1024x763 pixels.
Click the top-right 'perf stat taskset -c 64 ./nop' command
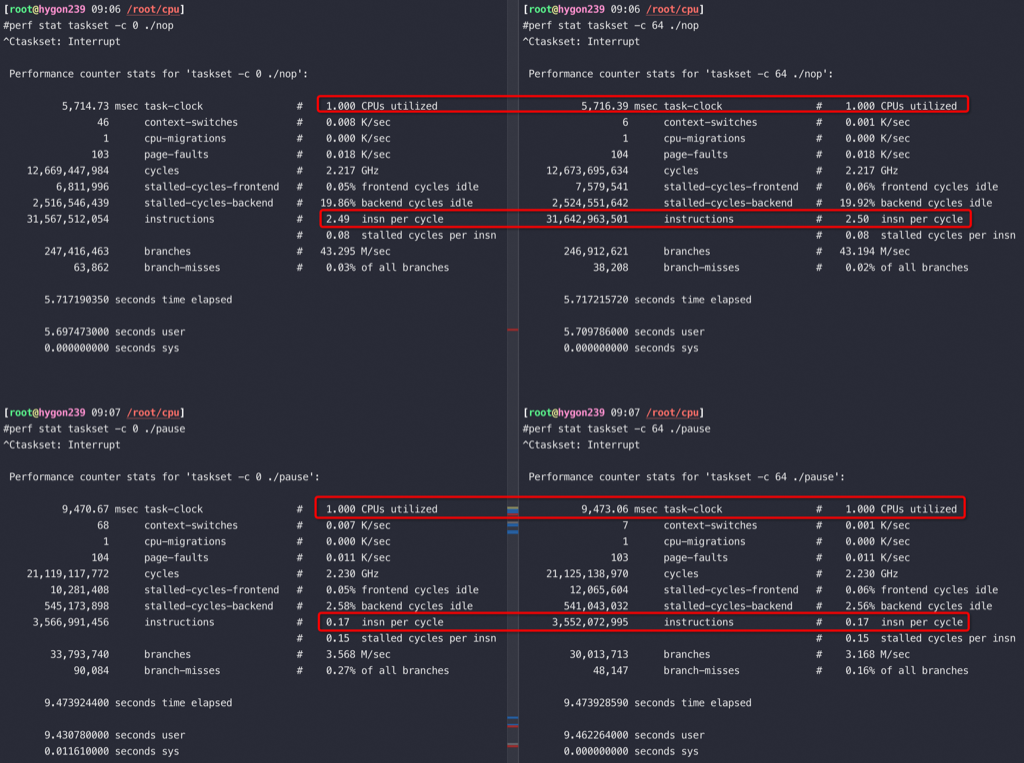pyautogui.click(x=610, y=26)
